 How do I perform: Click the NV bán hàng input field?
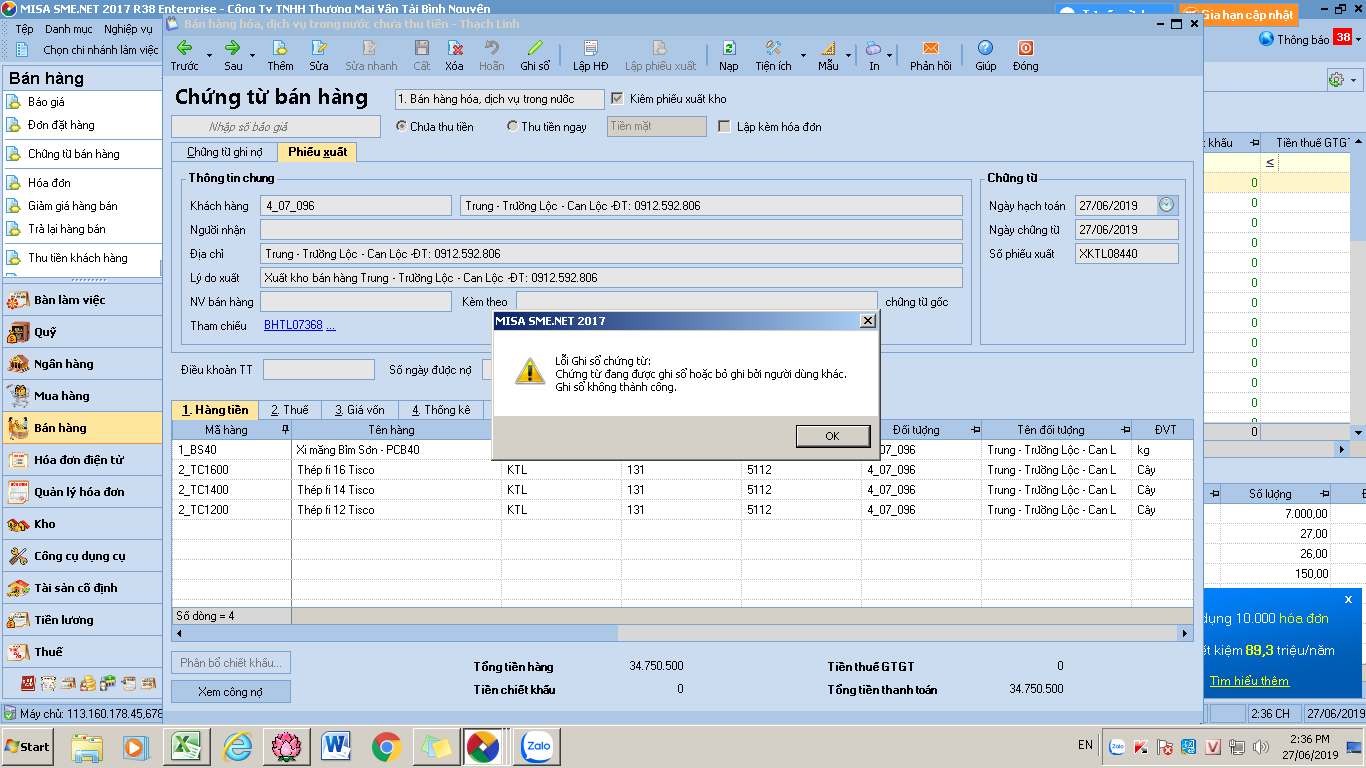pos(355,301)
